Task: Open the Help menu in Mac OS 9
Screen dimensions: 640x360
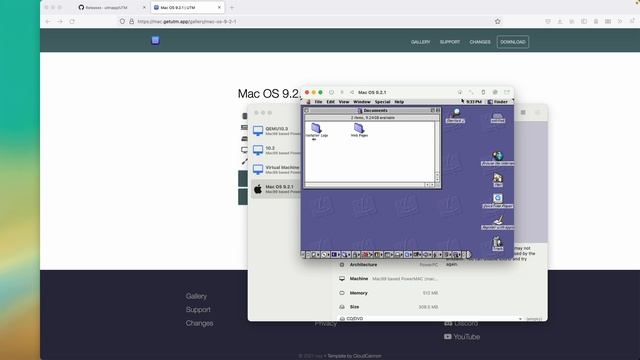Action: pos(399,102)
